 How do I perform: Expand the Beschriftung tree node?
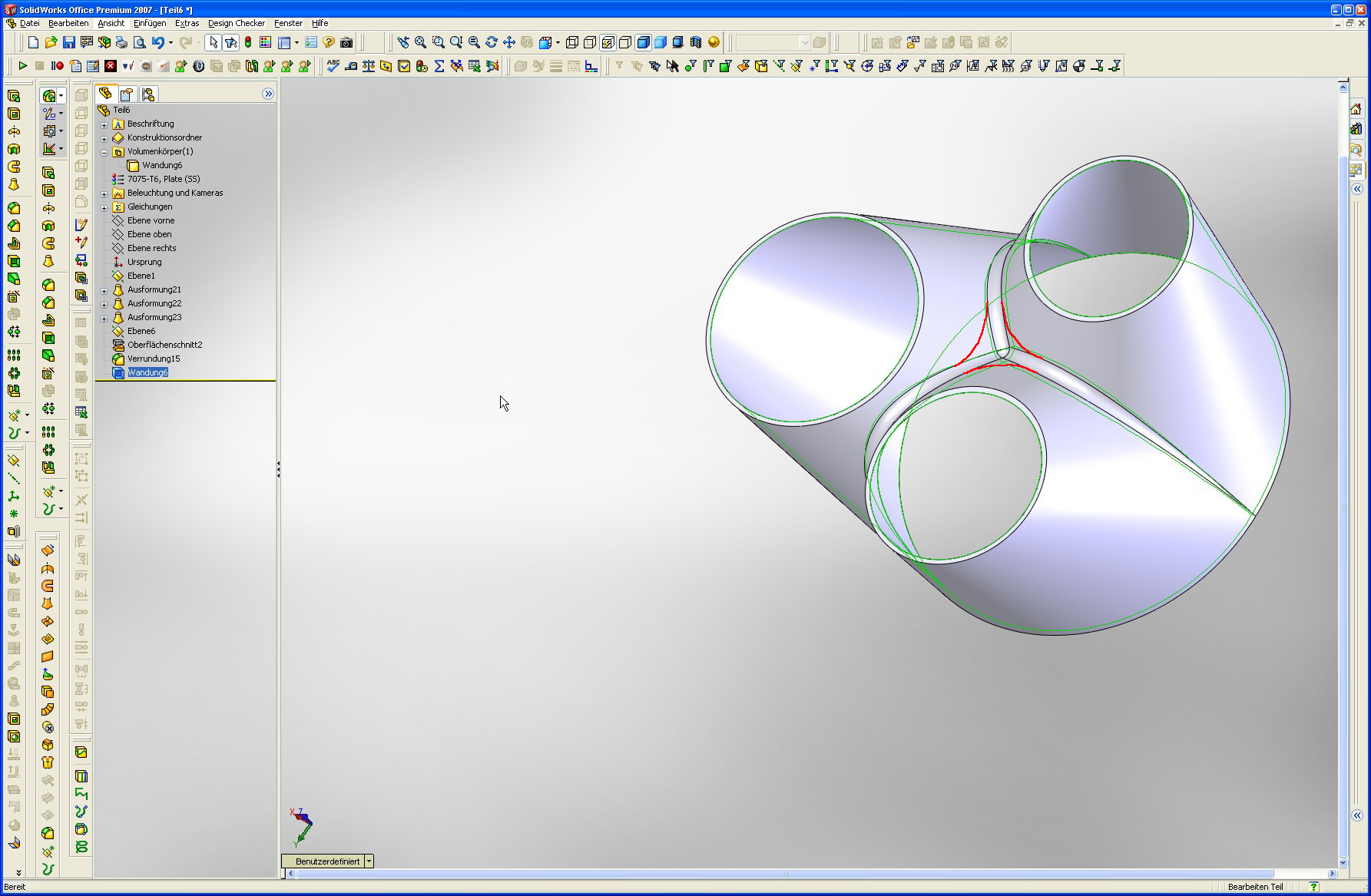coord(104,124)
